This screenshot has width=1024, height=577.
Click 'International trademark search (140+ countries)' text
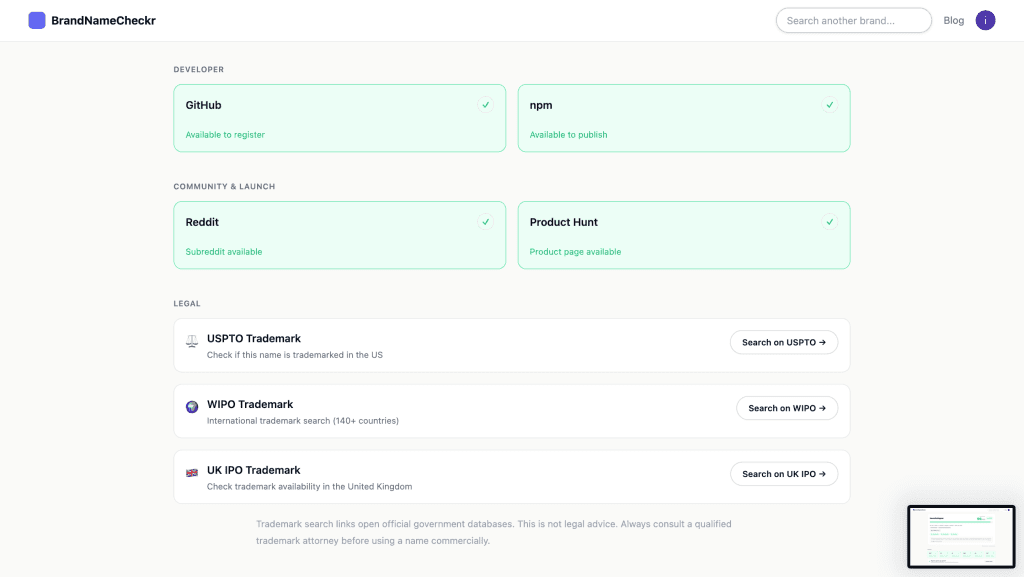tap(302, 420)
